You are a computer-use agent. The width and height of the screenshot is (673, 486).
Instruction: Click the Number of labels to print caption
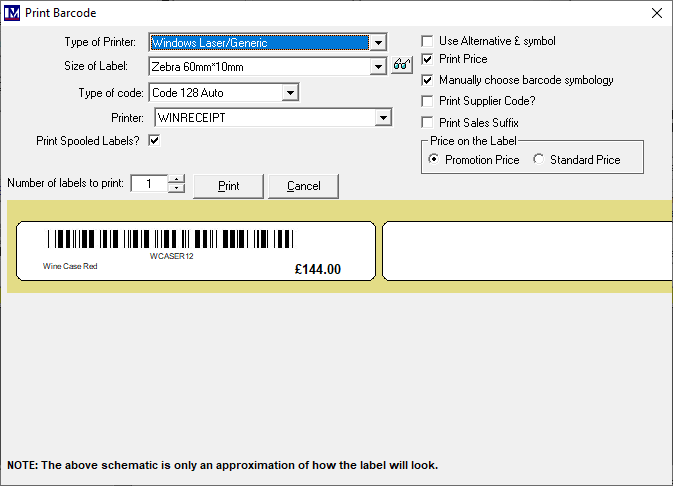pyautogui.click(x=66, y=183)
